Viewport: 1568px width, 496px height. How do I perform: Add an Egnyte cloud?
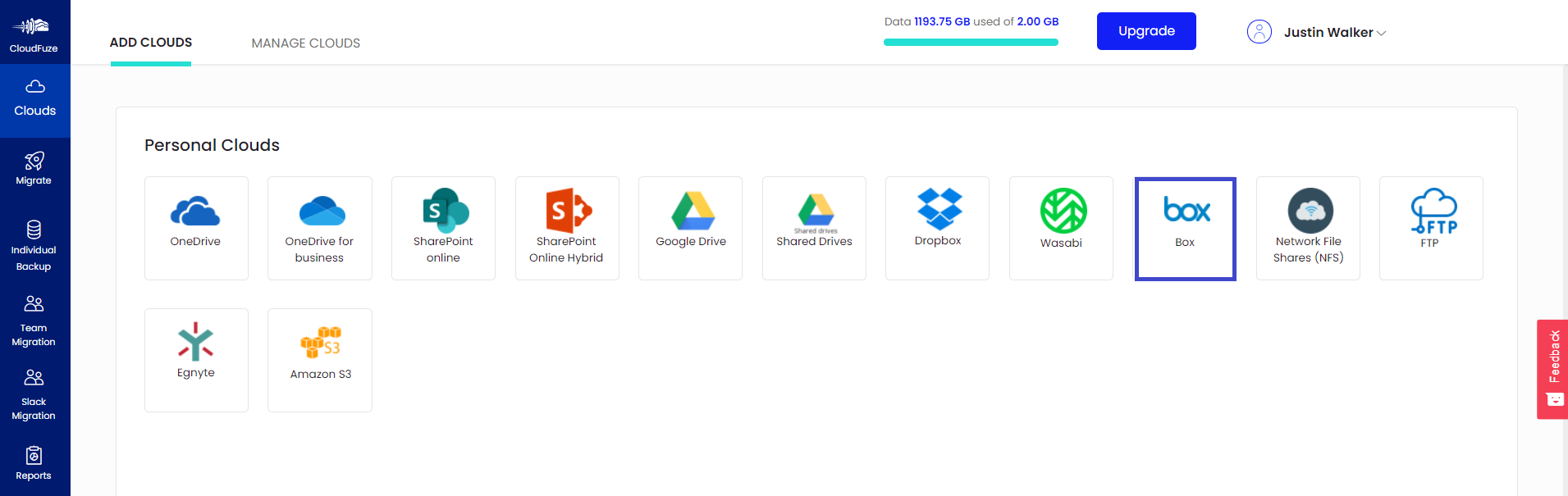tap(196, 360)
